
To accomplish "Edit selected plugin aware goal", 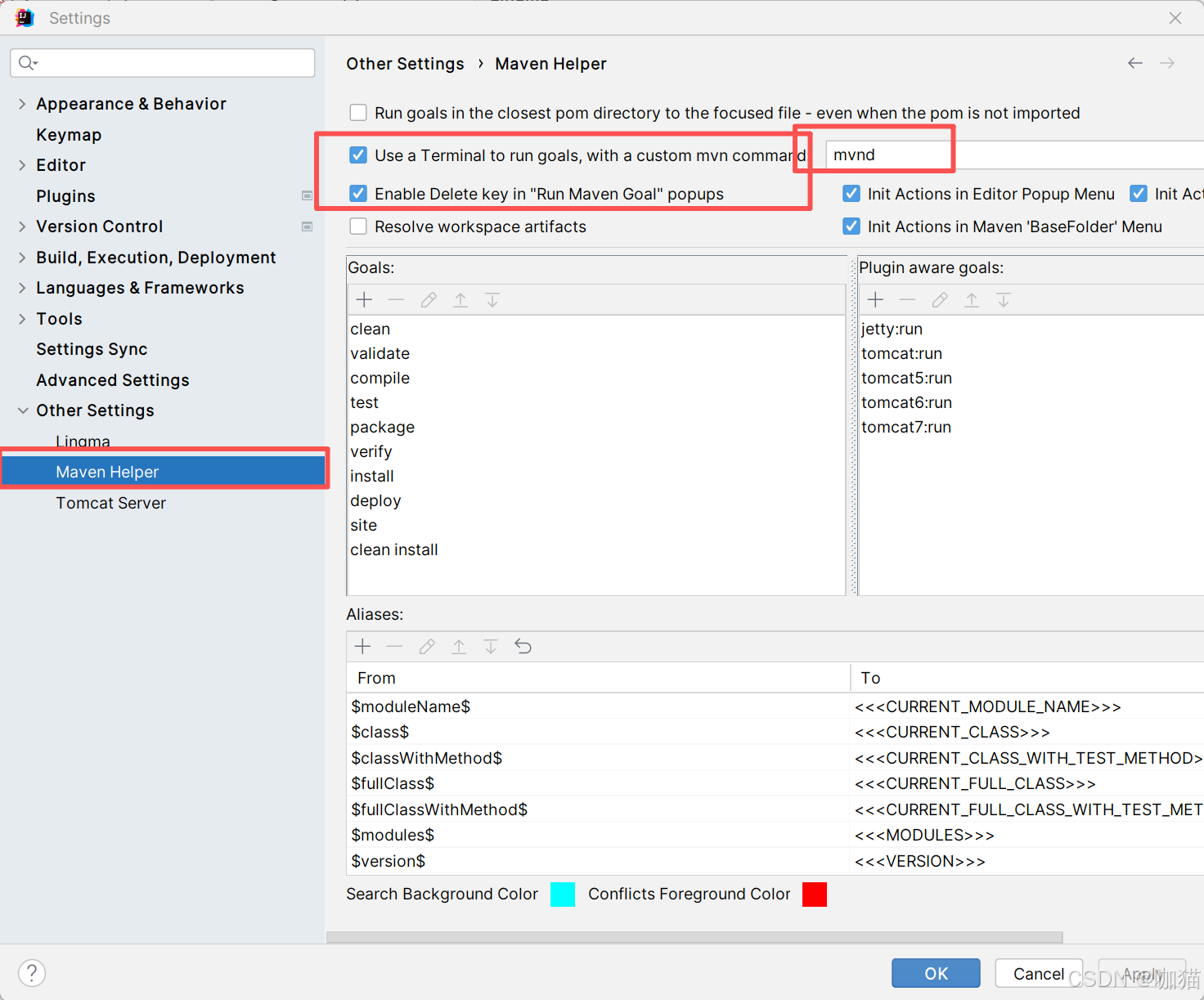I will coord(939,300).
